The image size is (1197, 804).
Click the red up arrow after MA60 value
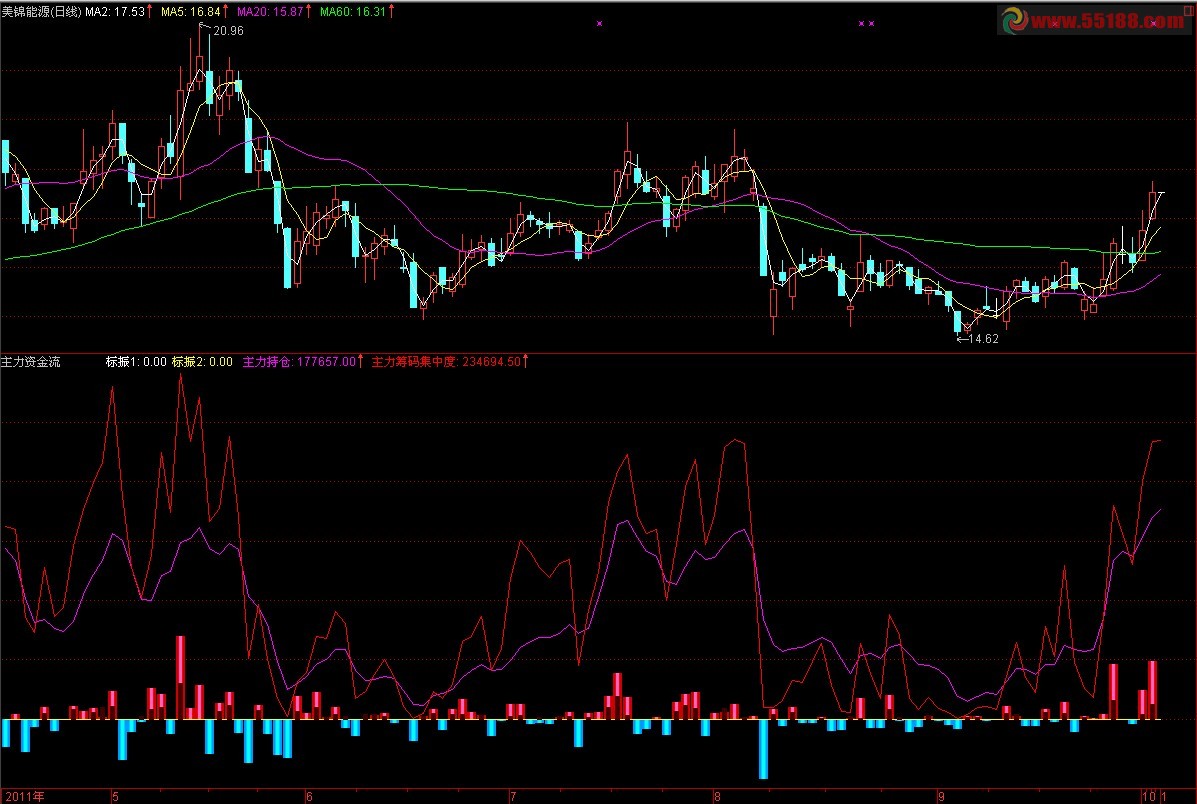(x=390, y=12)
